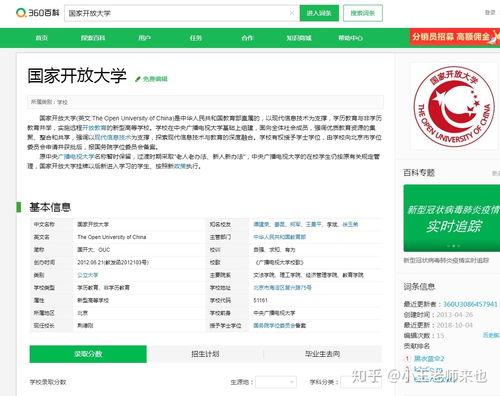Click the 中华人民共和国教育部 link

279,237
